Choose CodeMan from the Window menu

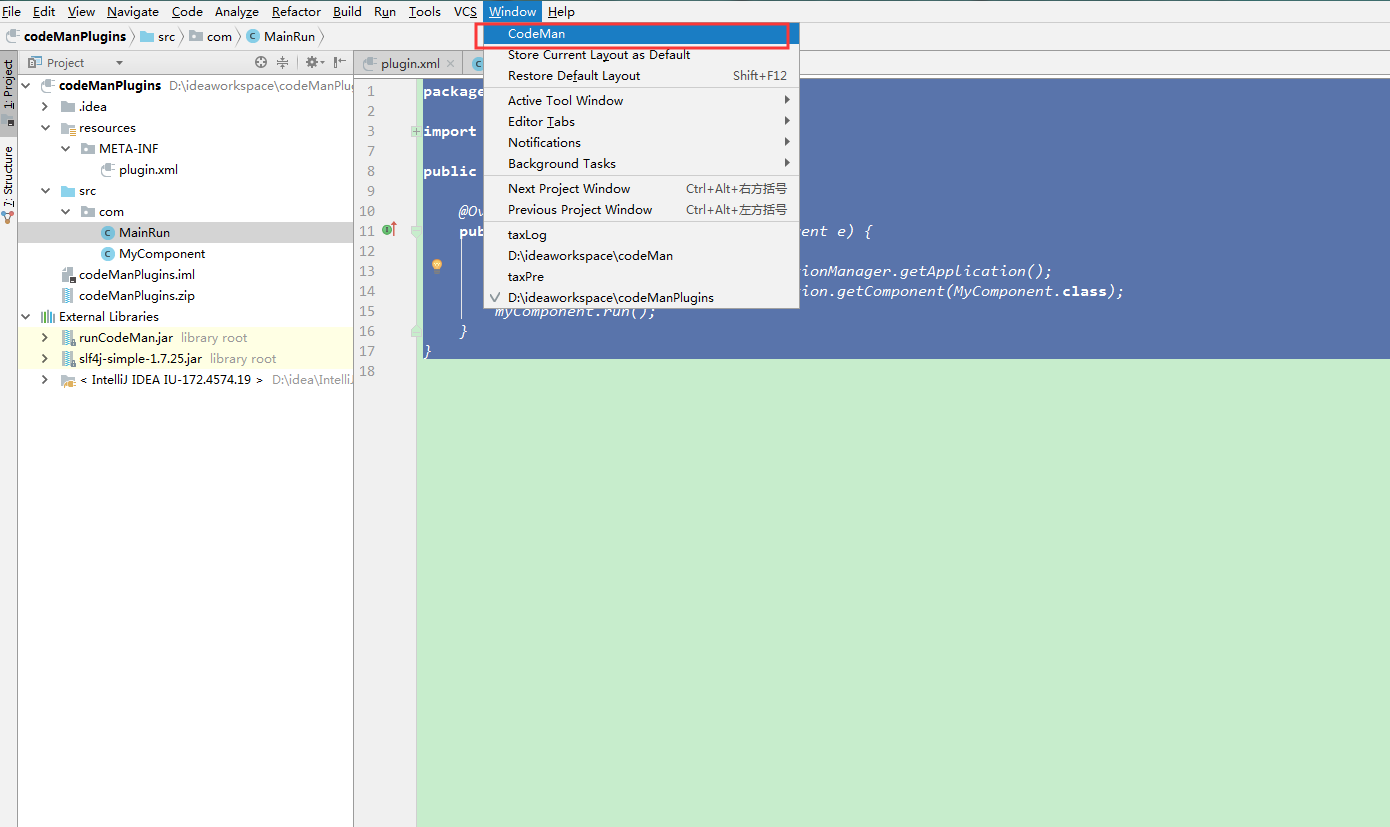pyautogui.click(x=640, y=34)
